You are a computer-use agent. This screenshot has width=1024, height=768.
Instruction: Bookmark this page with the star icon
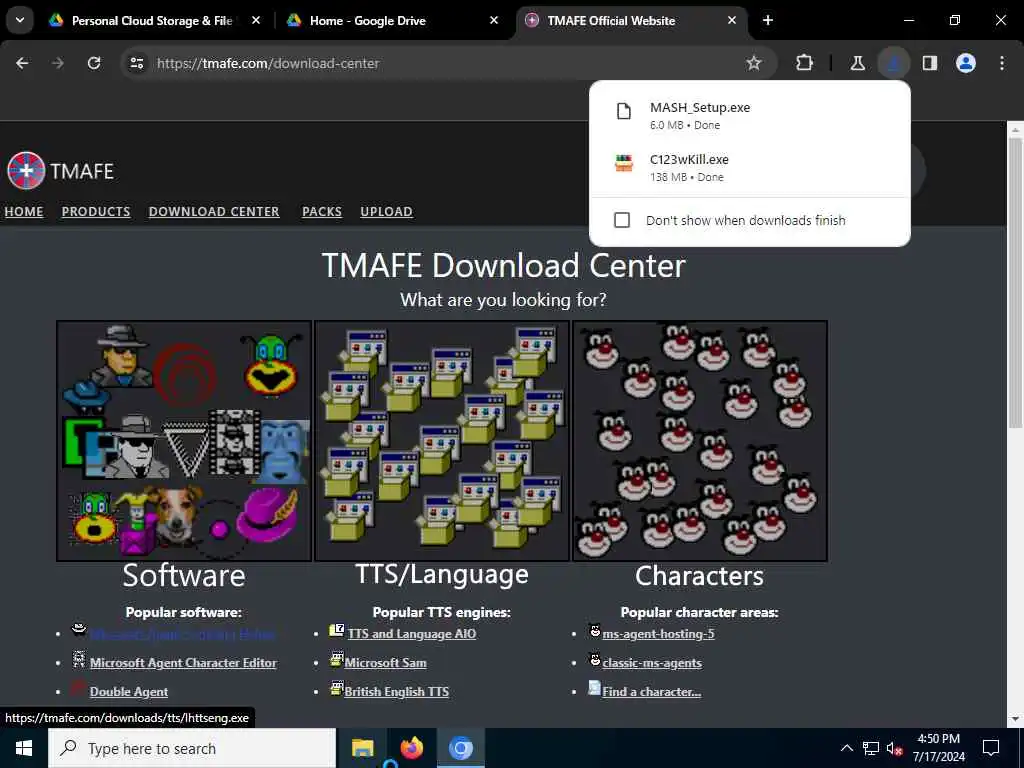(754, 63)
